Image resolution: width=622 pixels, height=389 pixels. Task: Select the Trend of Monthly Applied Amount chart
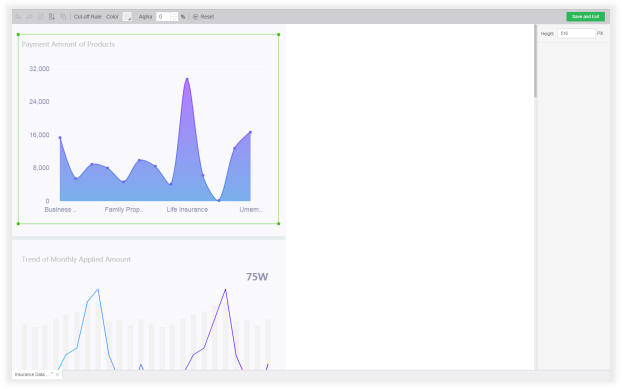pos(148,305)
